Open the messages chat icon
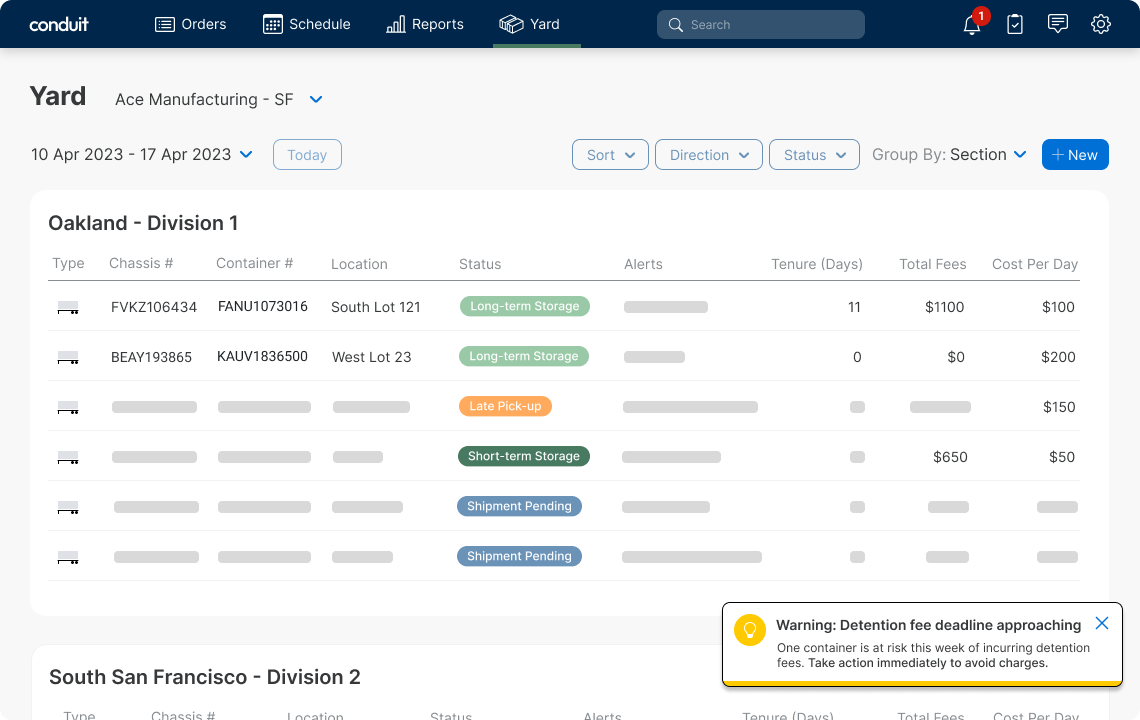Viewport: 1140px width, 720px height. coord(1057,24)
